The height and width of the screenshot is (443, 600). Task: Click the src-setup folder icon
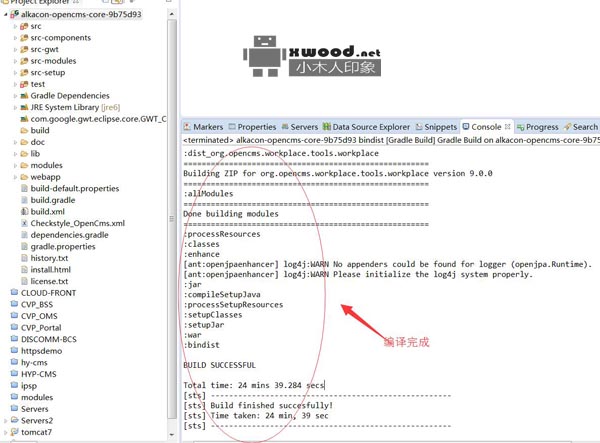[24, 73]
